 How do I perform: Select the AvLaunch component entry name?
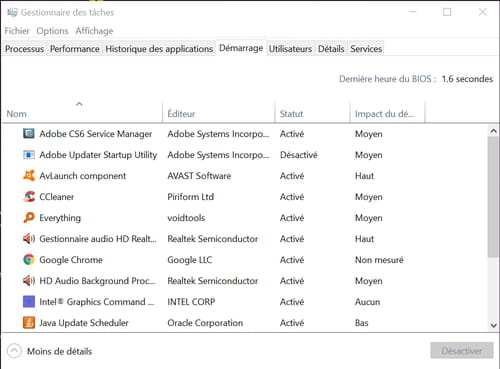[x=83, y=176]
